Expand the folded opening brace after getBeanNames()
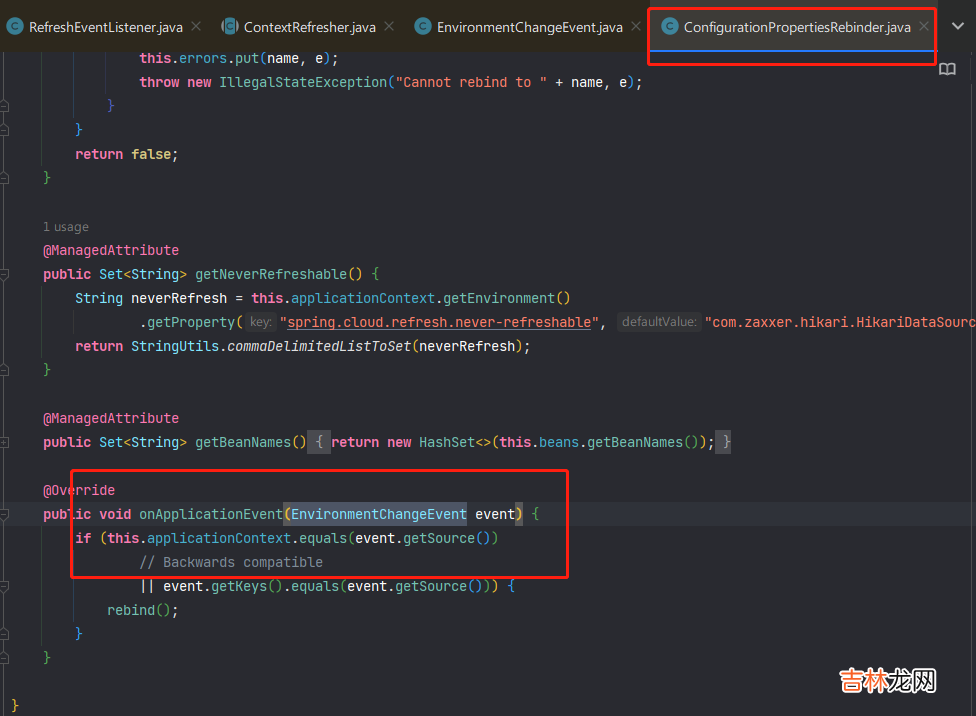The width and height of the screenshot is (976, 716). (x=317, y=442)
